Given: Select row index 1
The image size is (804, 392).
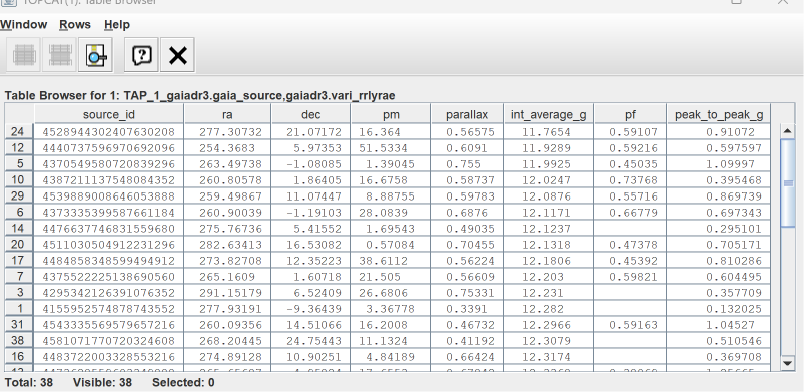Looking at the screenshot, I should 18,309.
